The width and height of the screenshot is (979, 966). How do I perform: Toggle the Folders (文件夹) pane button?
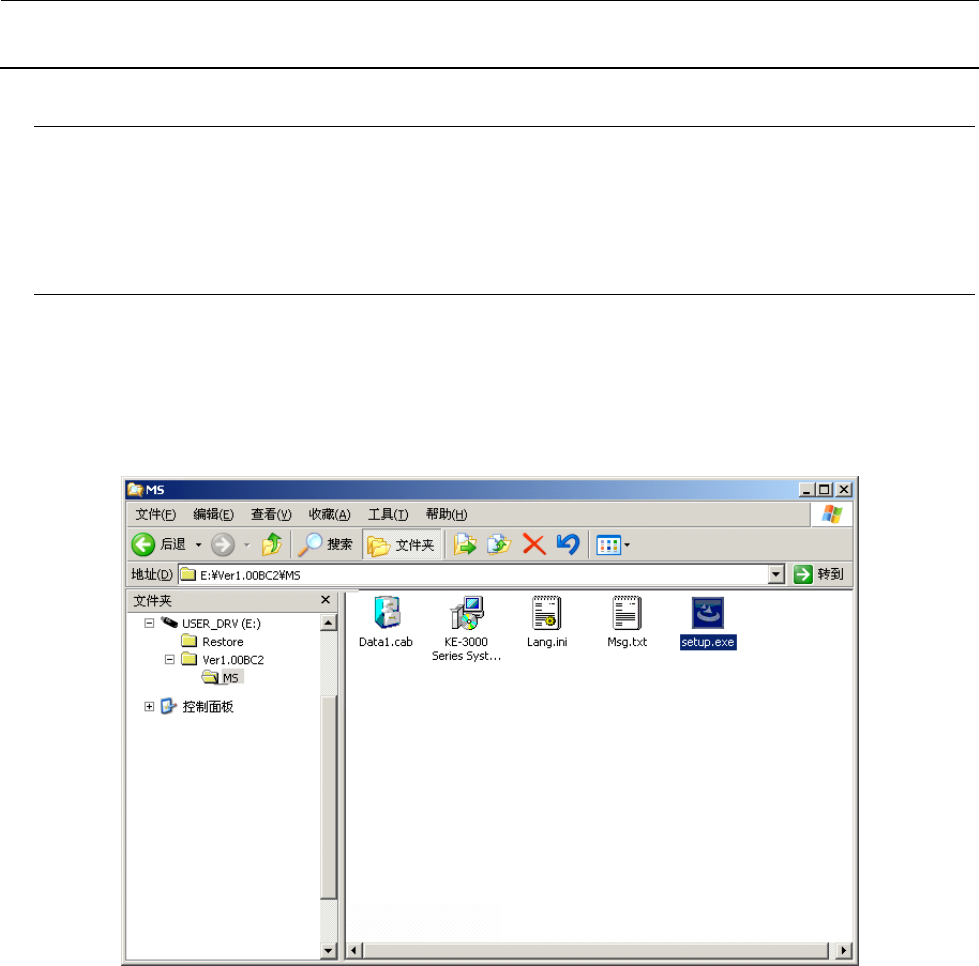401,545
